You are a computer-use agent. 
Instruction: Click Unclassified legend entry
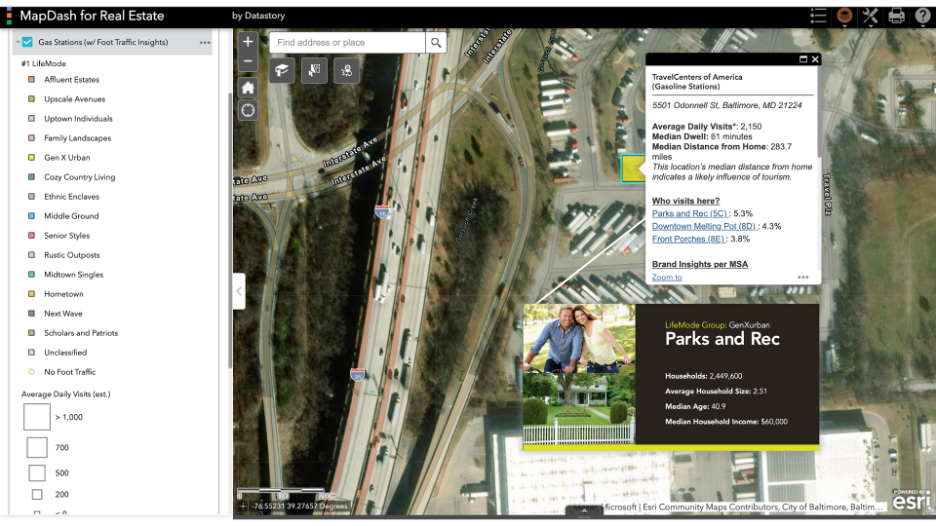click(x=66, y=352)
